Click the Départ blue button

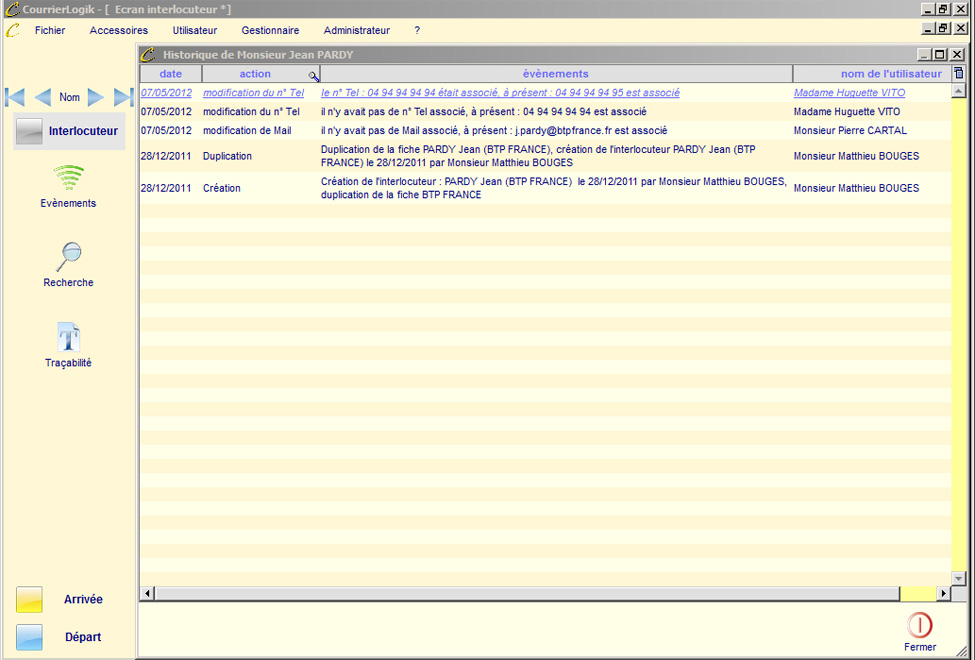[30, 637]
